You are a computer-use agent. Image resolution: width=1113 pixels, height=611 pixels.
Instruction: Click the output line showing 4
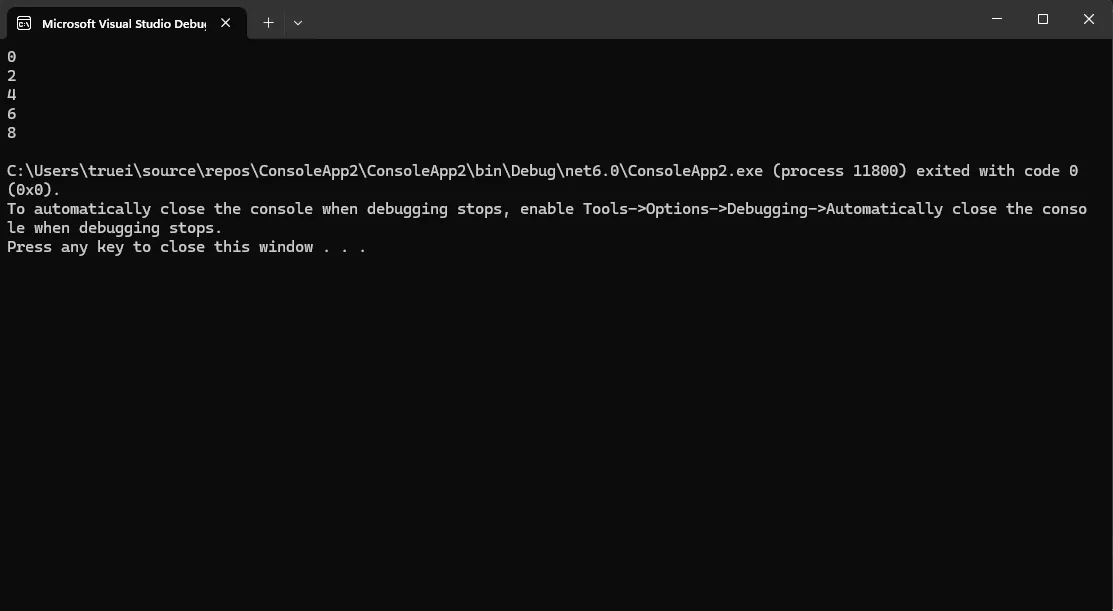[x=12, y=95]
